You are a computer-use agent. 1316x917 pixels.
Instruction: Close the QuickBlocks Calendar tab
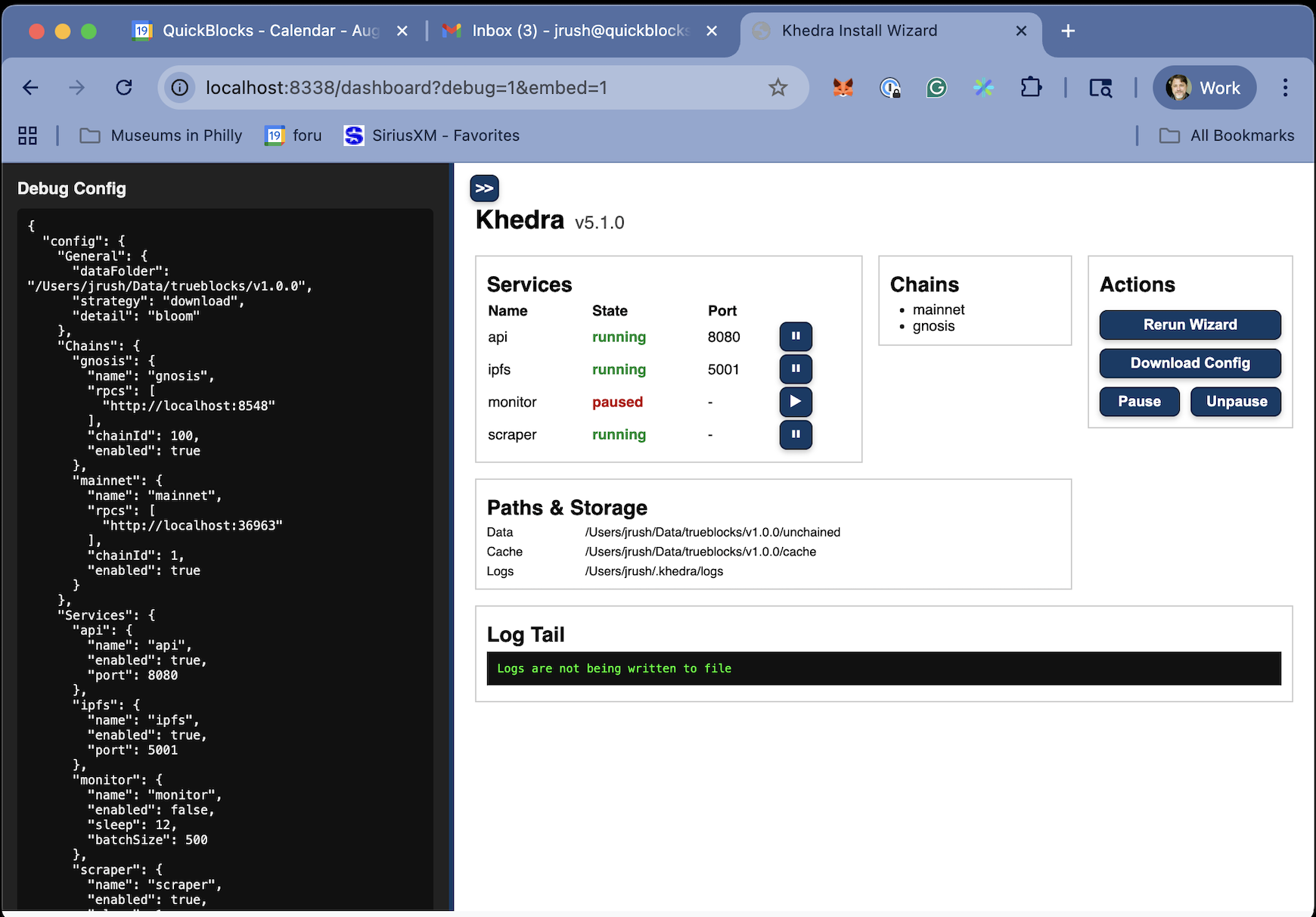[x=402, y=30]
